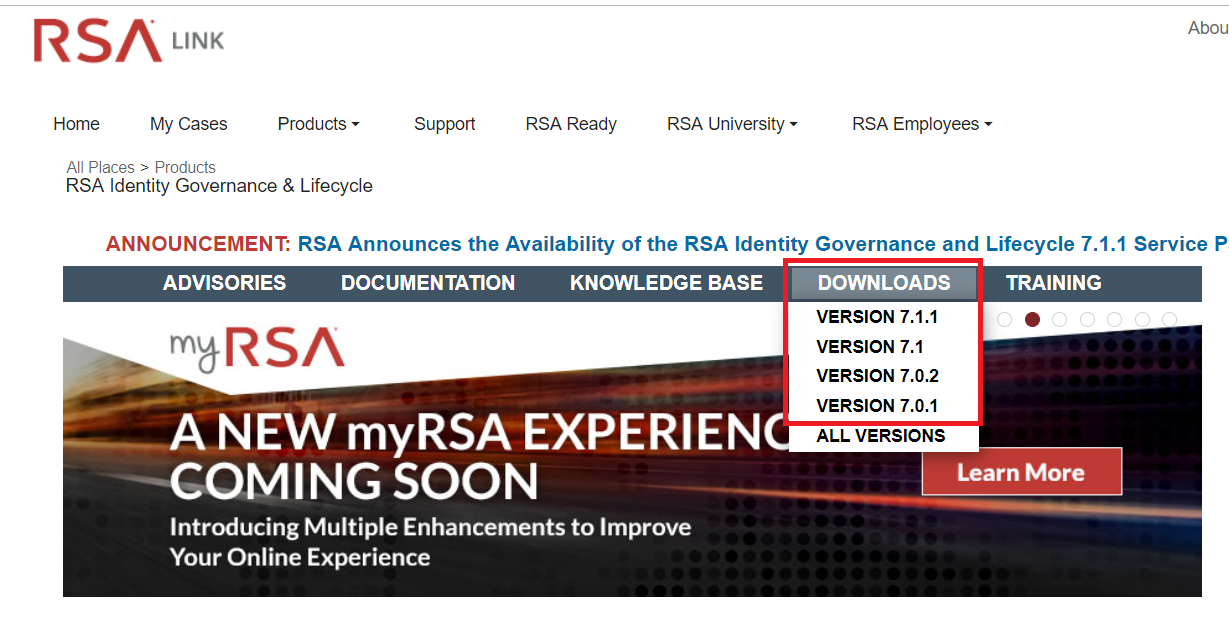Open the My Cases page
This screenshot has height=618, width=1229.
click(188, 123)
